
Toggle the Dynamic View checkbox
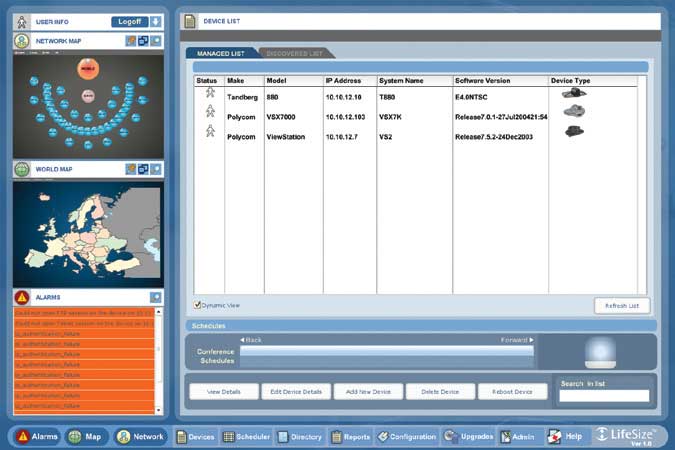198,305
